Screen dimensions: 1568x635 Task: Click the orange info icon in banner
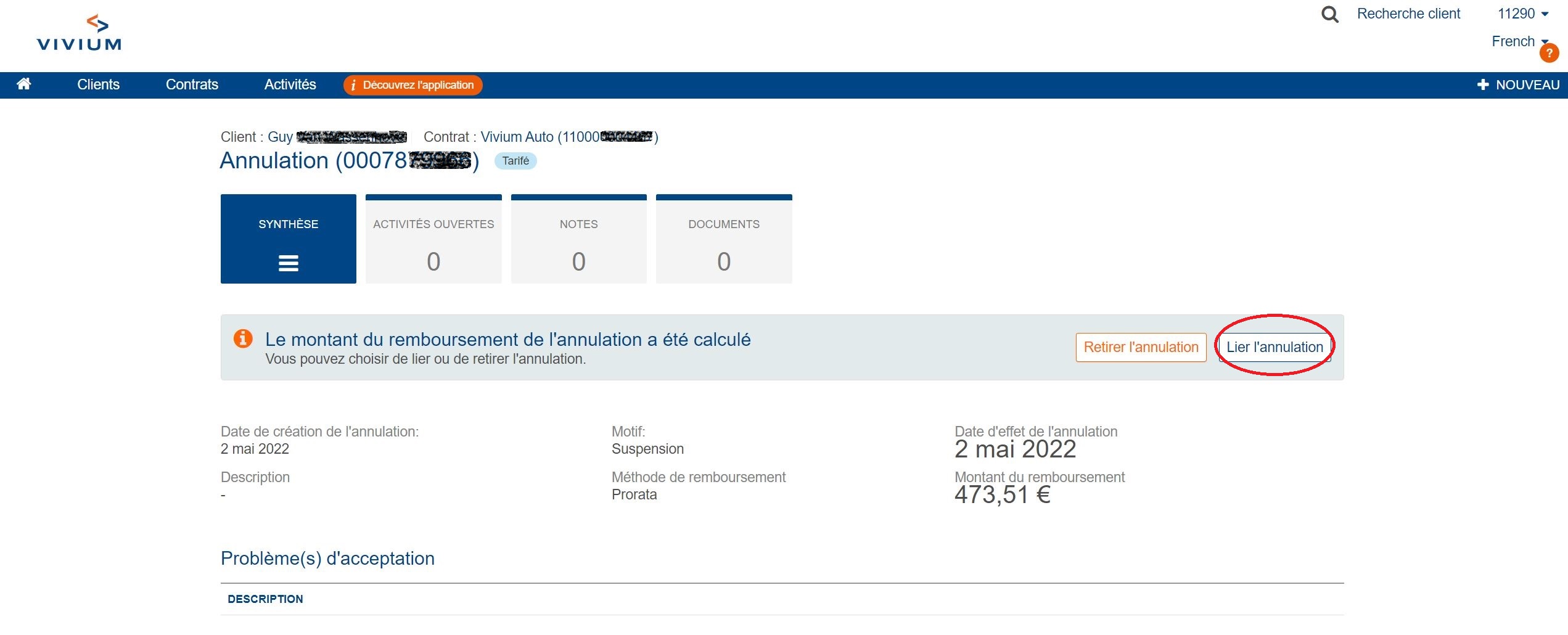click(243, 338)
